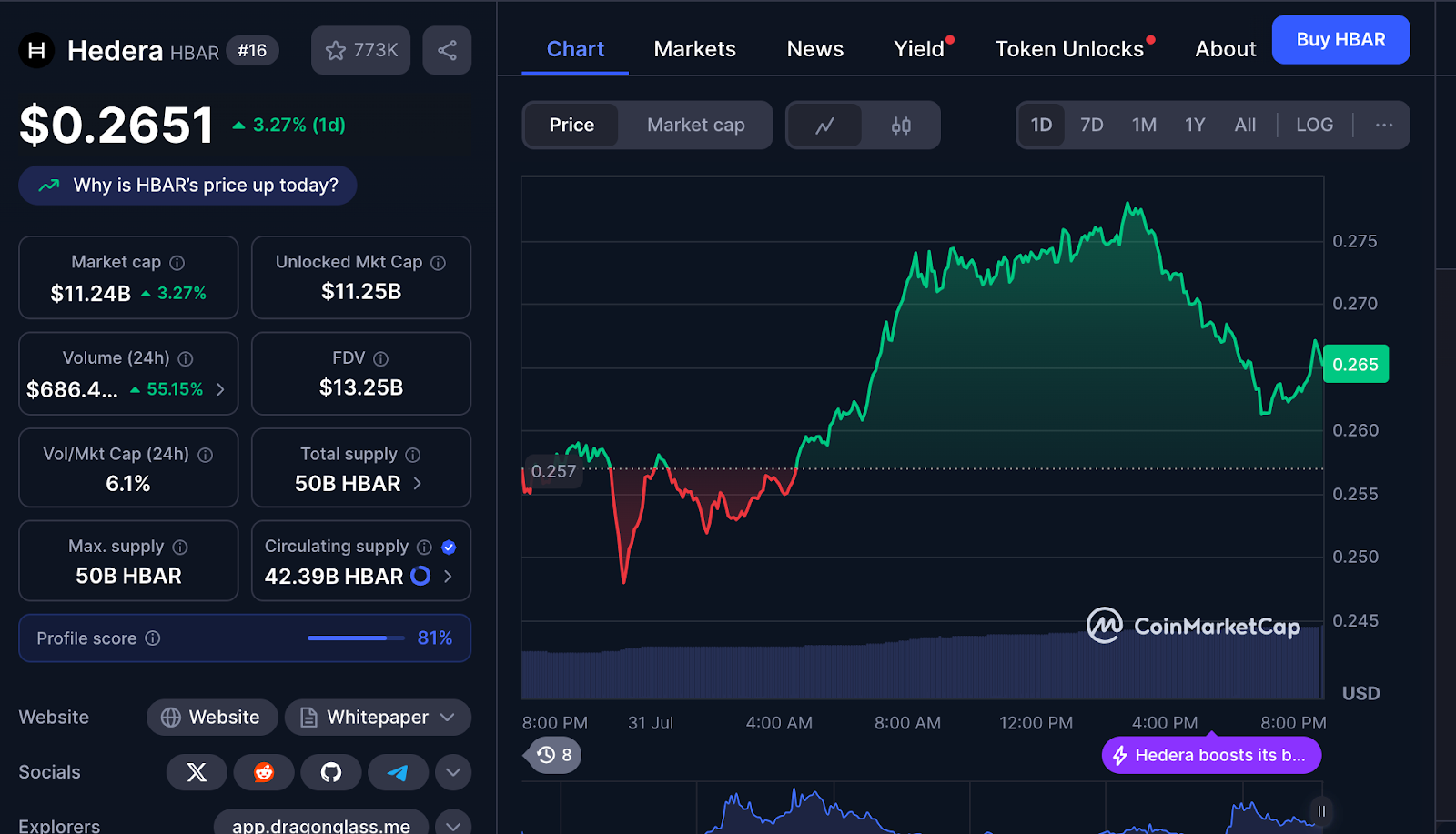Switch to candlestick chart view
Screen dimensions: 1456x834
[901, 126]
